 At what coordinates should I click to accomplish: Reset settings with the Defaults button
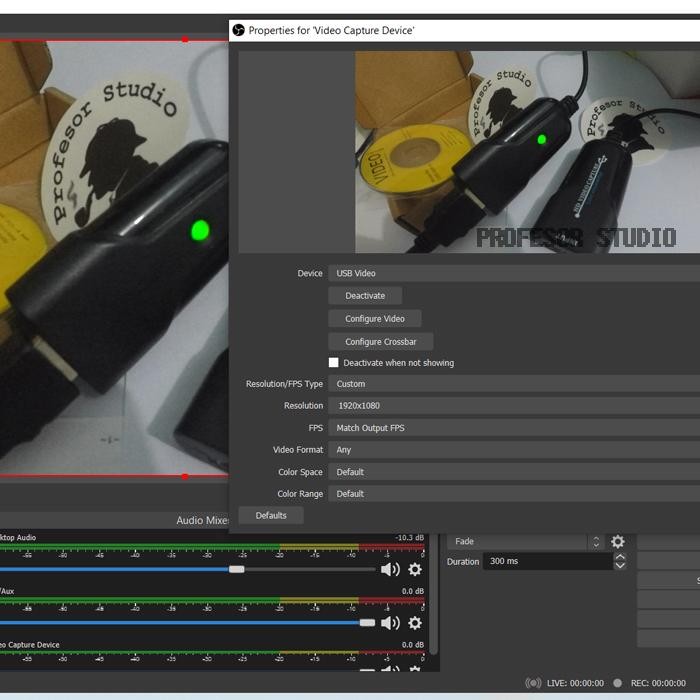[x=271, y=516]
